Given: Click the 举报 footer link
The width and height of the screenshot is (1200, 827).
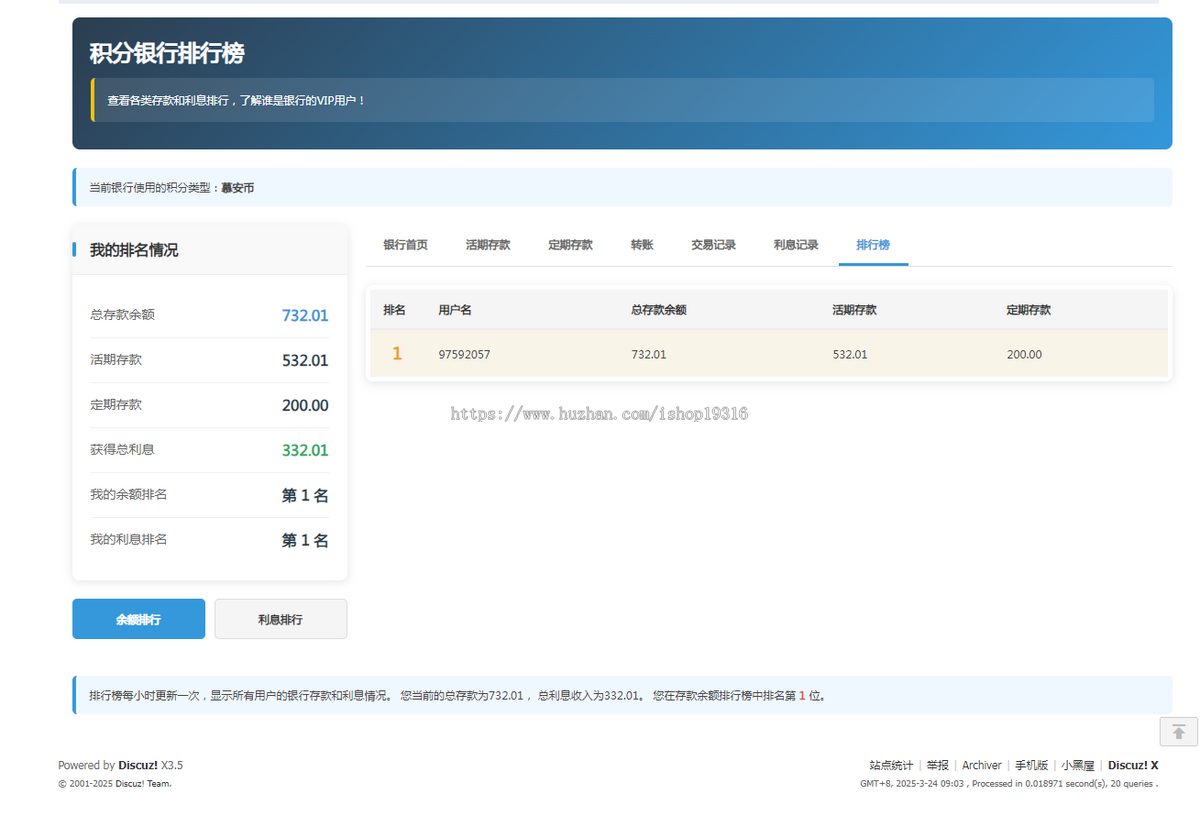Looking at the screenshot, I should pos(938,765).
